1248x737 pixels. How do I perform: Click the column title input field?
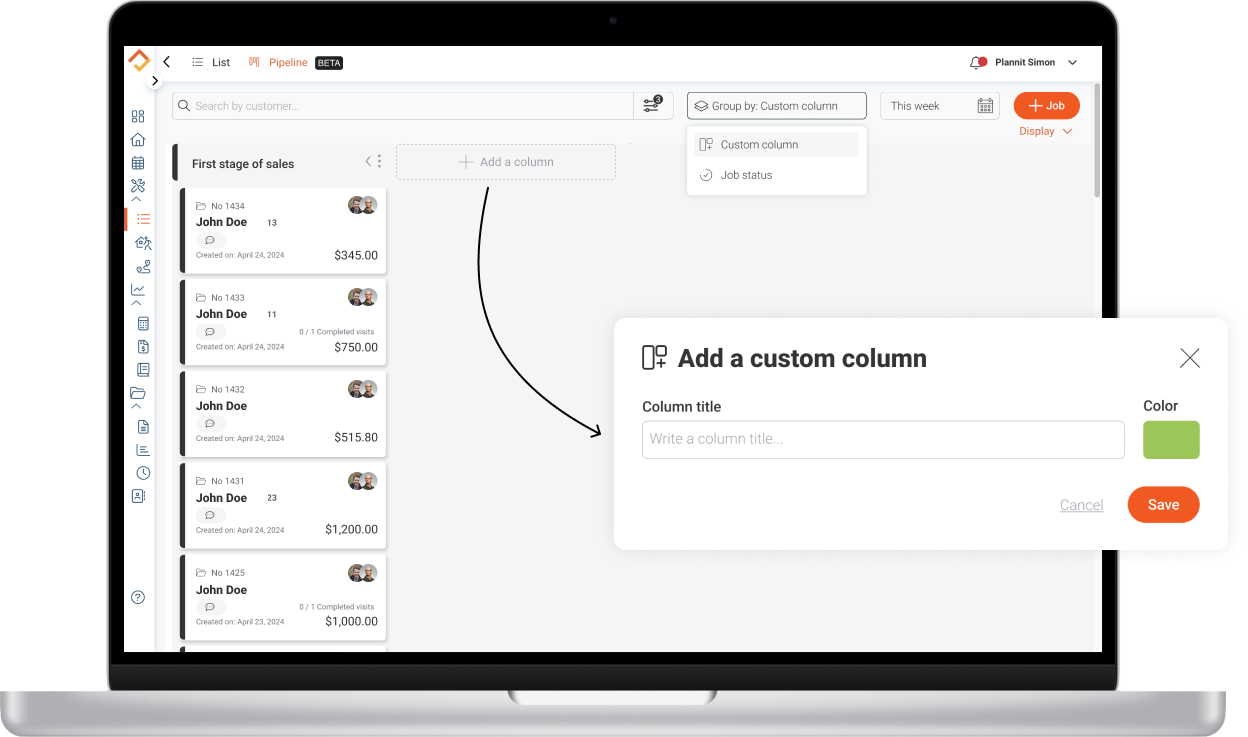point(883,439)
